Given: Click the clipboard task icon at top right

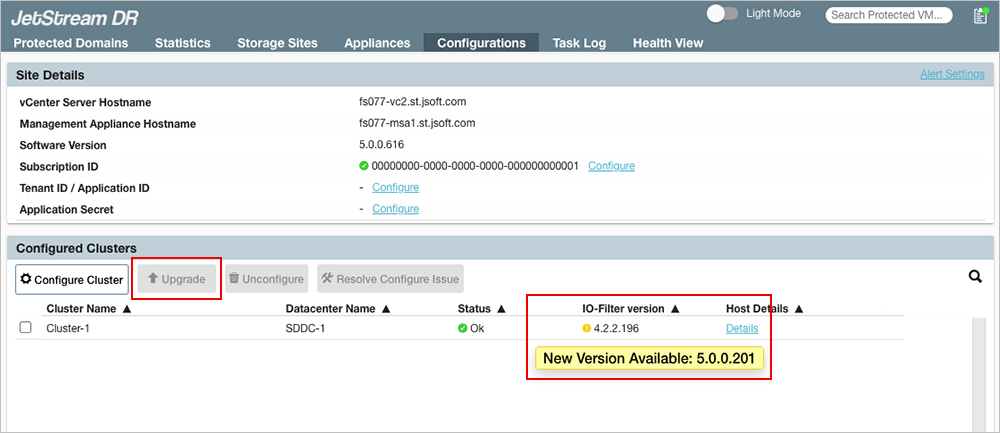Looking at the screenshot, I should [980, 15].
